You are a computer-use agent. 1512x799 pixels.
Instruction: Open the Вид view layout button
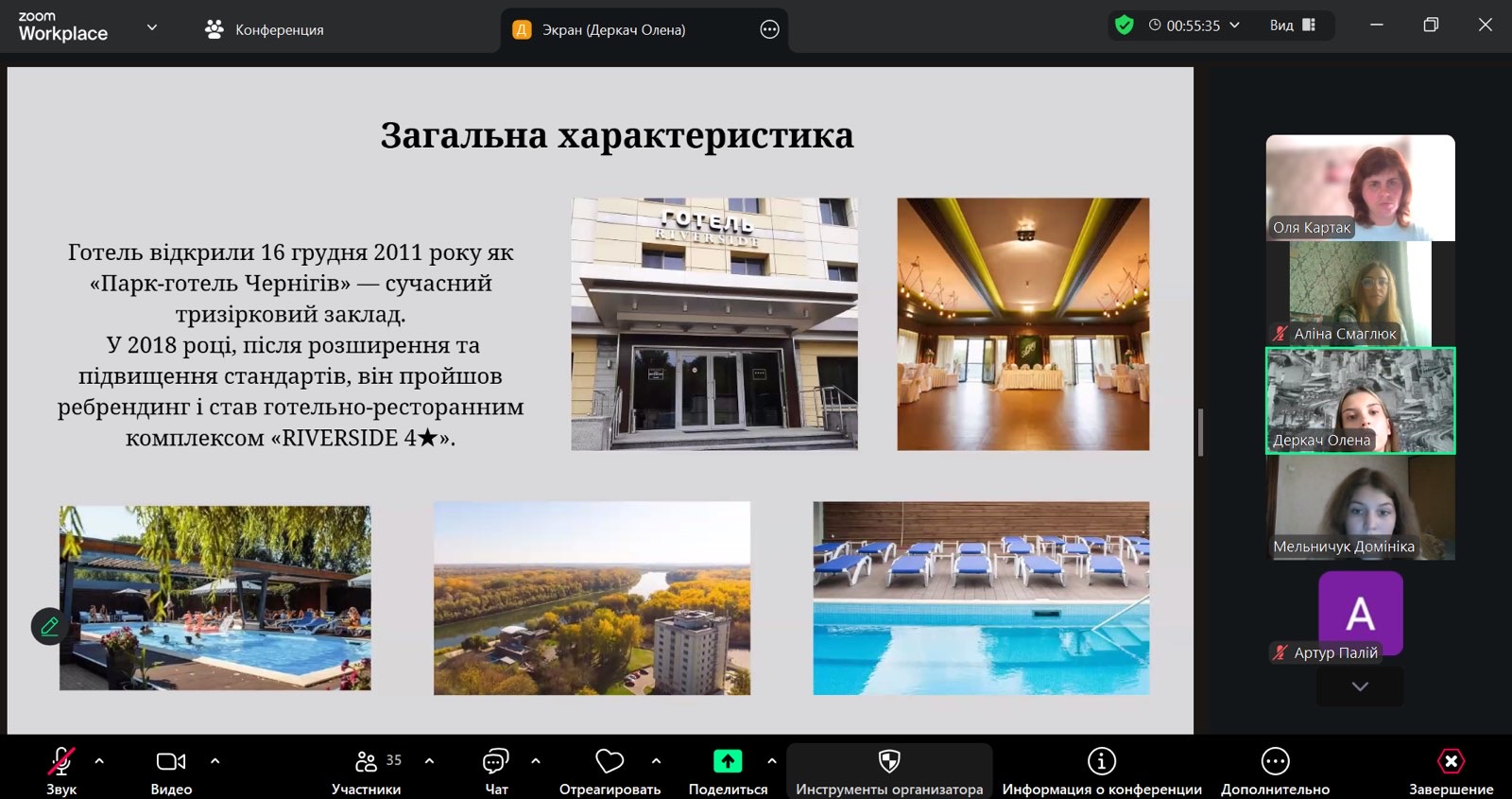[x=1292, y=26]
